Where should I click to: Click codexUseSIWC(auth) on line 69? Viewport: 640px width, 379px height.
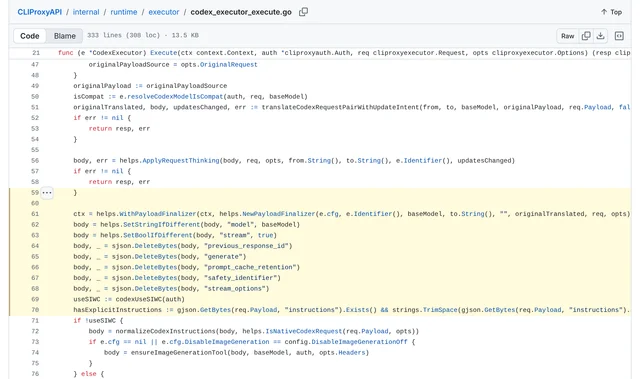pyautogui.click(x=150, y=299)
